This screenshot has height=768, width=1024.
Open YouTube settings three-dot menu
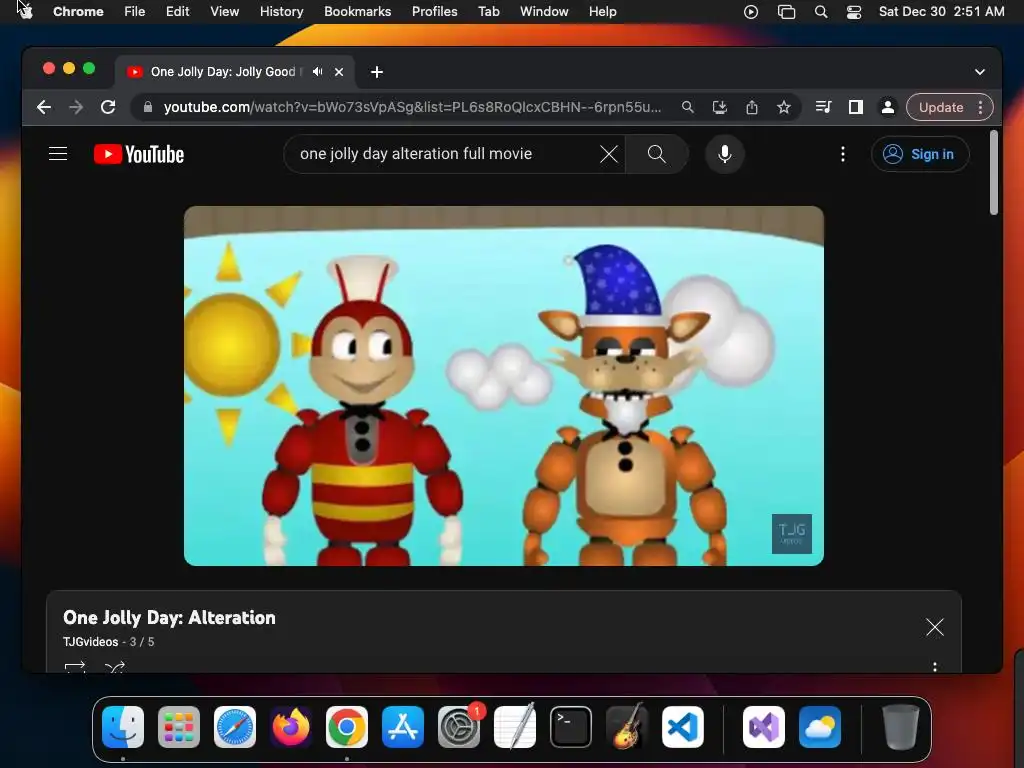(x=842, y=154)
